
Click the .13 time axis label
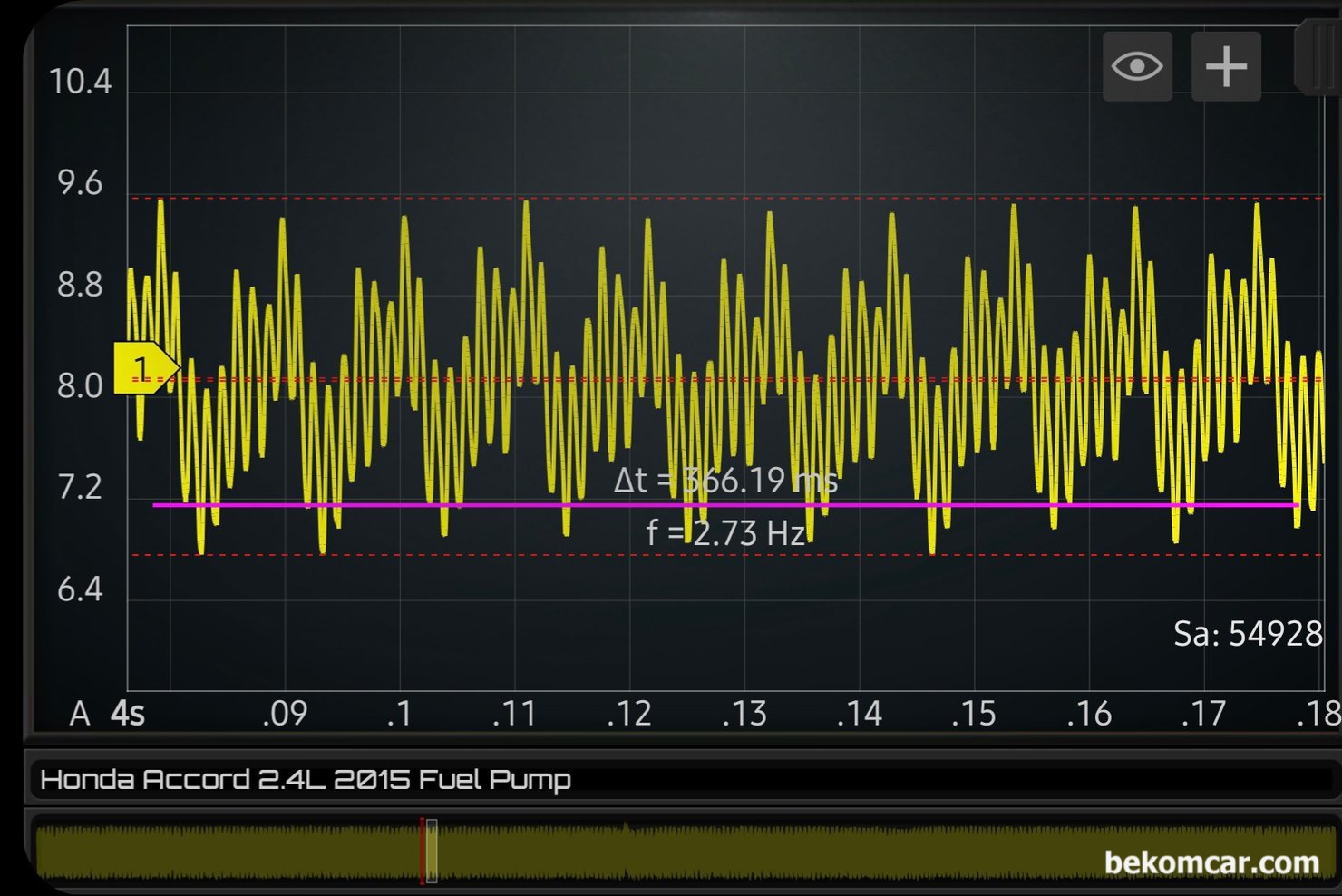[744, 715]
